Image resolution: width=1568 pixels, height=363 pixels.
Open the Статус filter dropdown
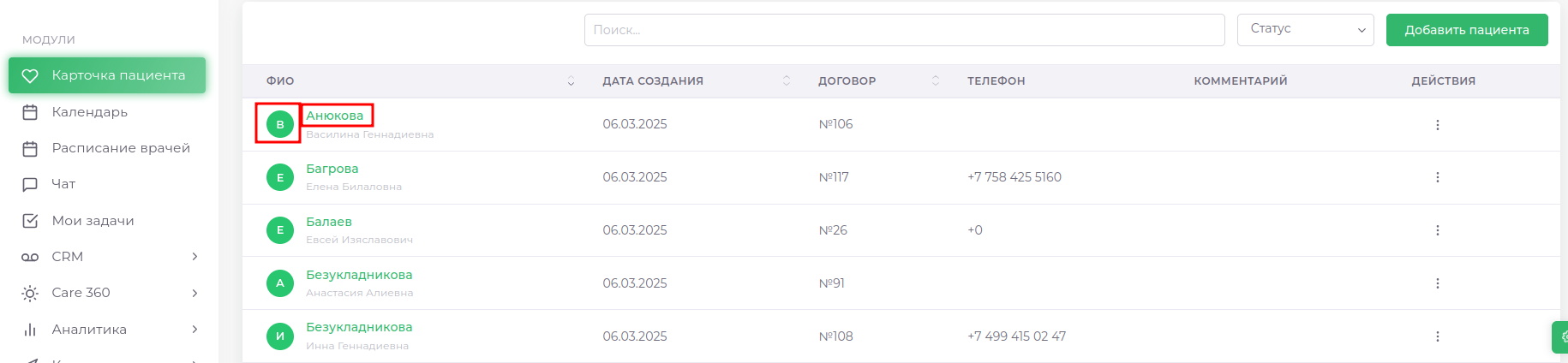(1305, 30)
